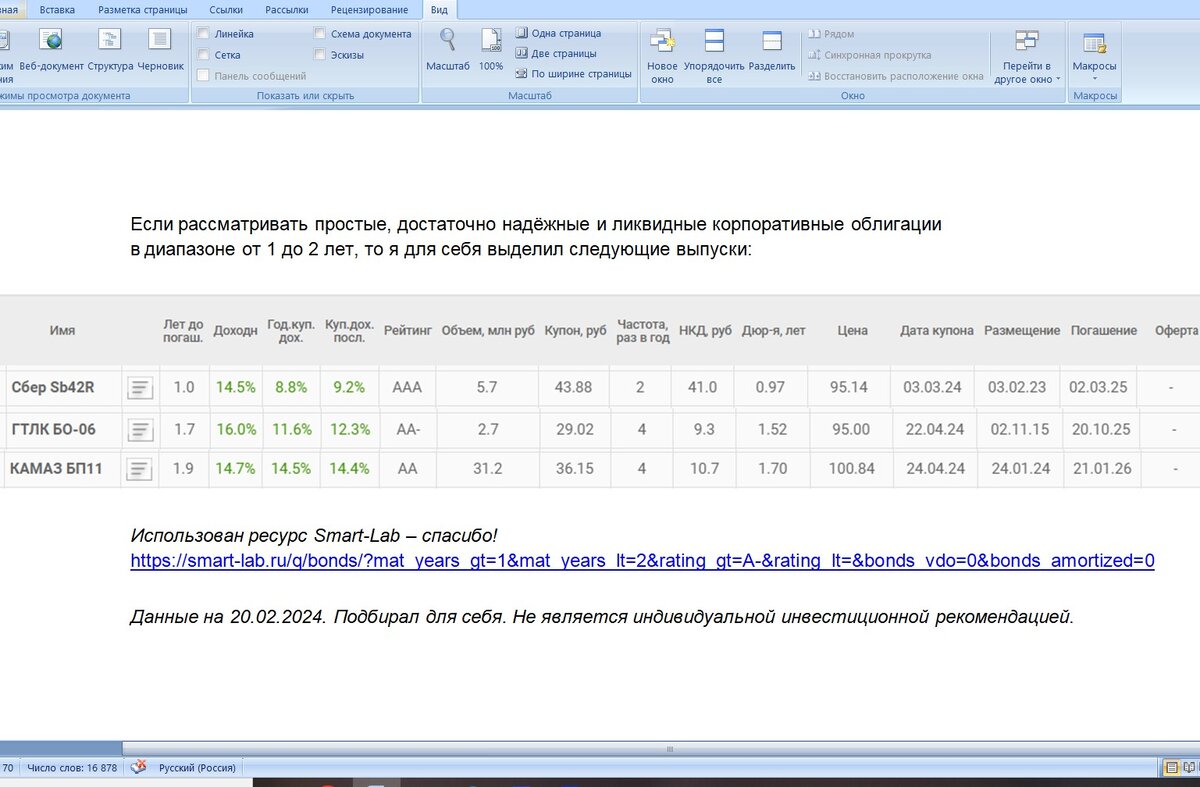Screen dimensions: 1200x787
Task: Click the greyed-out Панель сообщений checkbox
Action: click(204, 75)
